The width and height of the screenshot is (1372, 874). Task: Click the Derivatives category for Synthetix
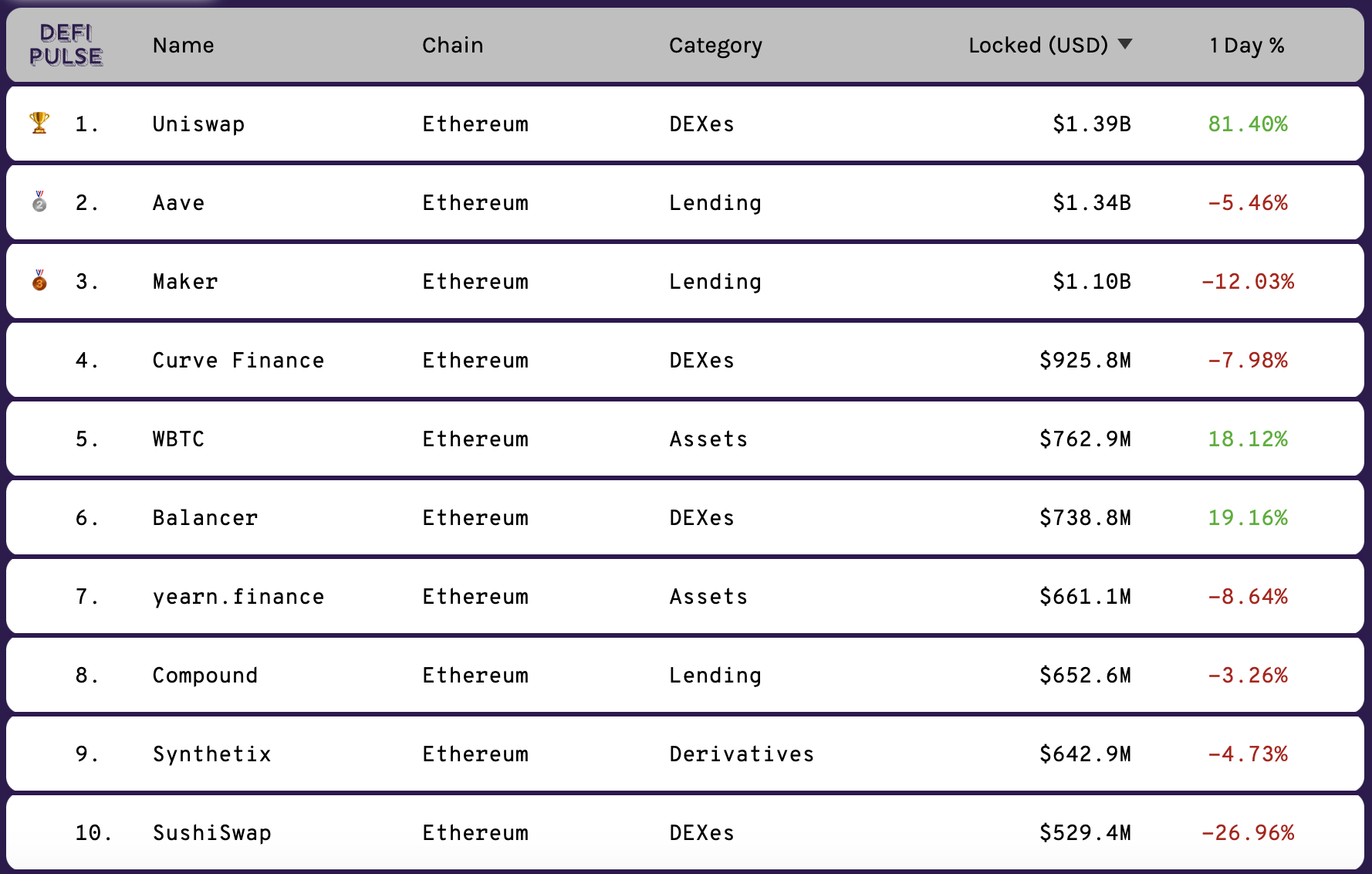(x=742, y=754)
